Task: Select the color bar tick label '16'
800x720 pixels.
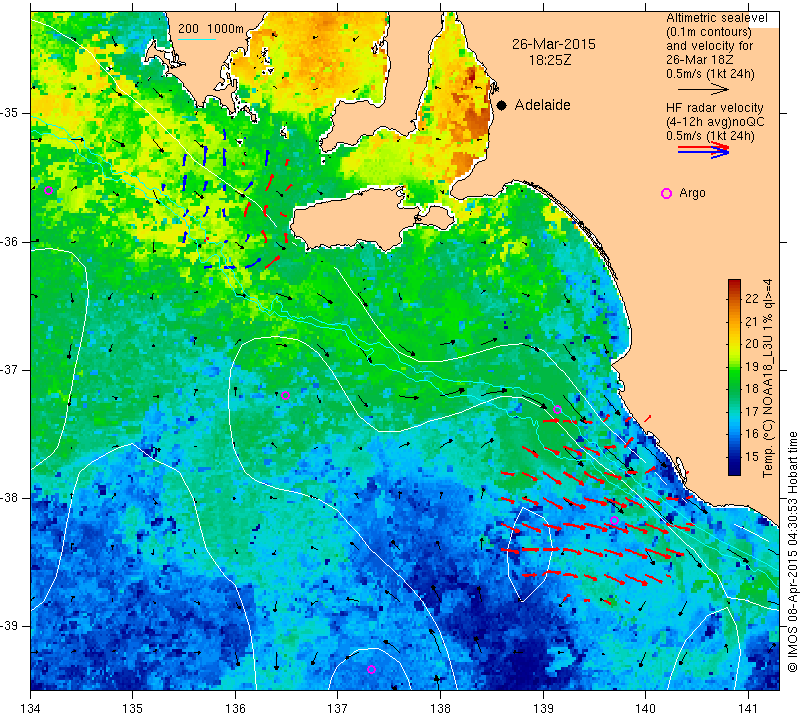Action: click(752, 434)
